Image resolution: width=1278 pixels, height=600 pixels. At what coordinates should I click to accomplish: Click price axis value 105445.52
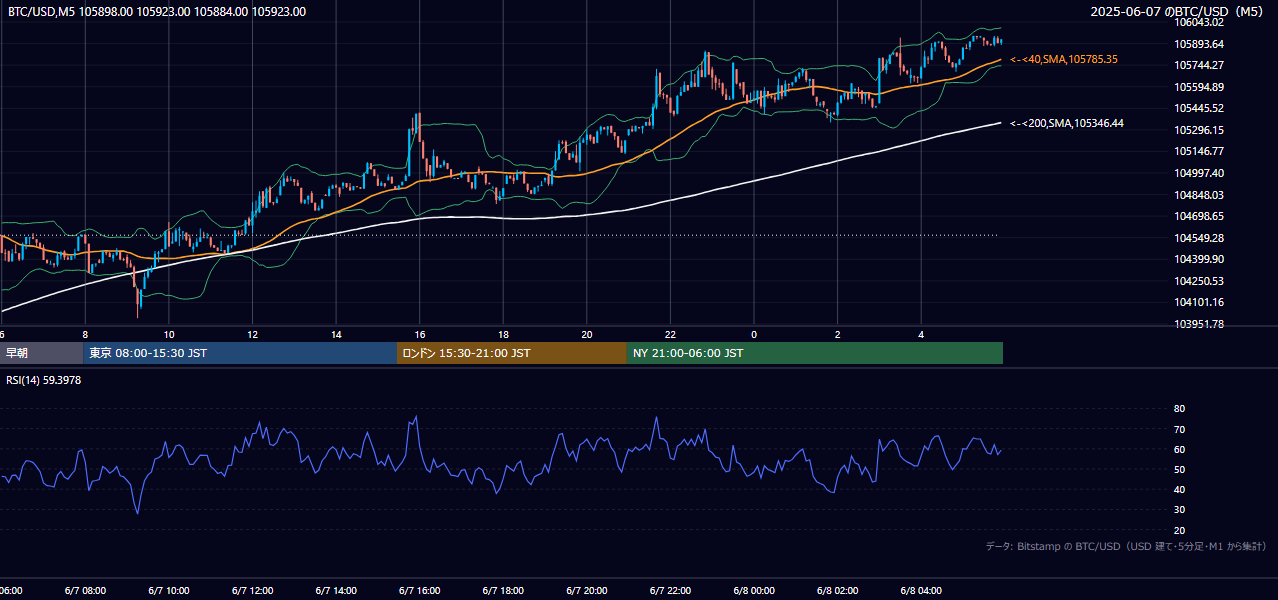click(x=1200, y=108)
